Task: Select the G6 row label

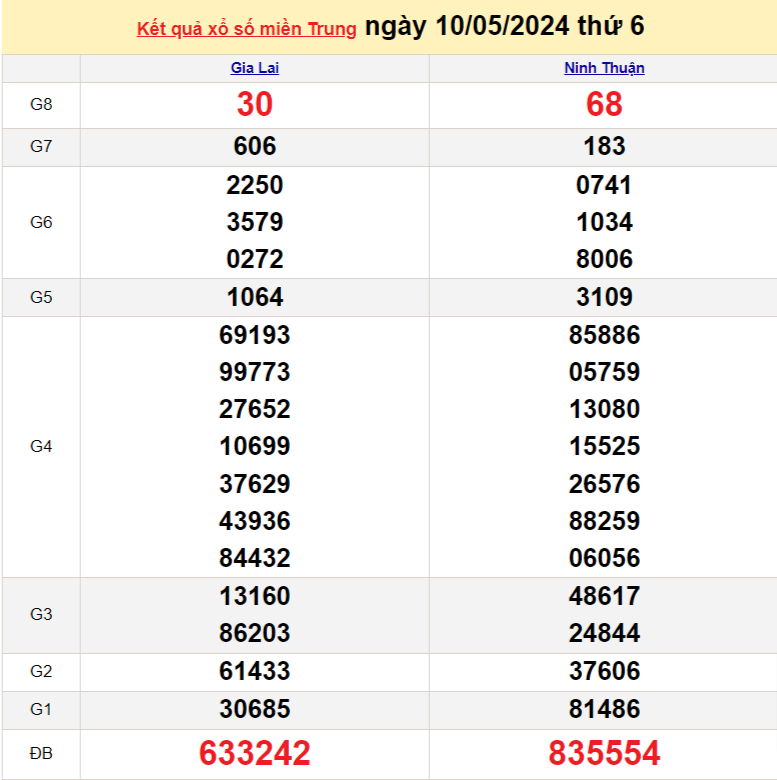Action: 41,222
